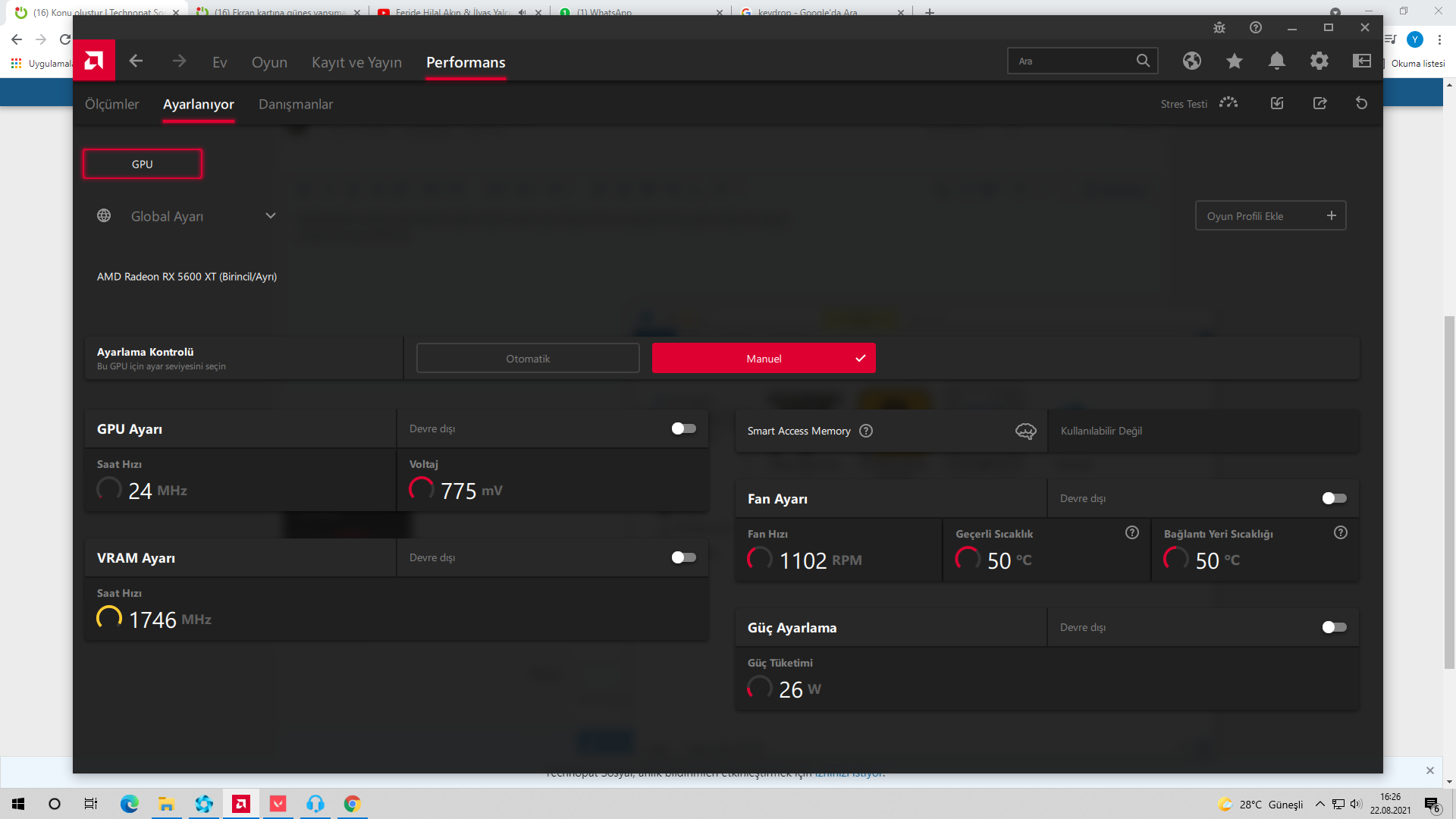Open the notifications bell icon
The width and height of the screenshot is (1456, 819).
click(x=1277, y=61)
